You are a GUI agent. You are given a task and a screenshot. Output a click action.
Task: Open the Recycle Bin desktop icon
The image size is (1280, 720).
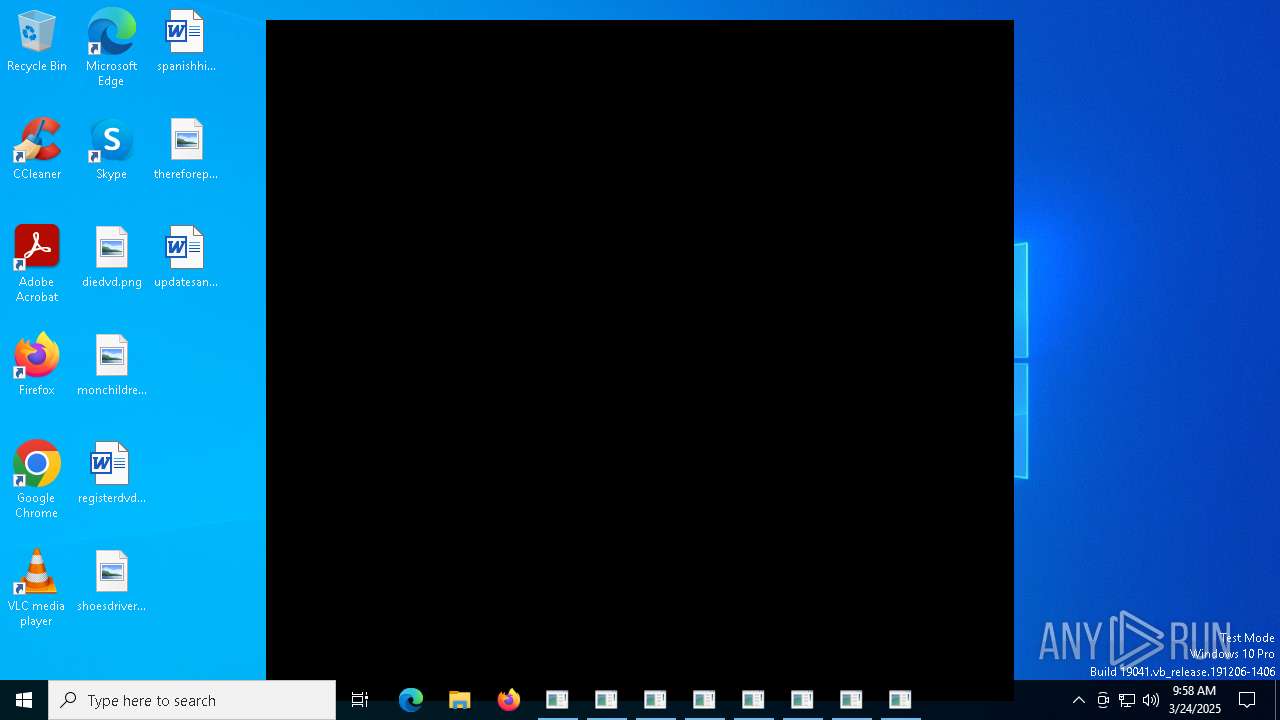[x=37, y=42]
